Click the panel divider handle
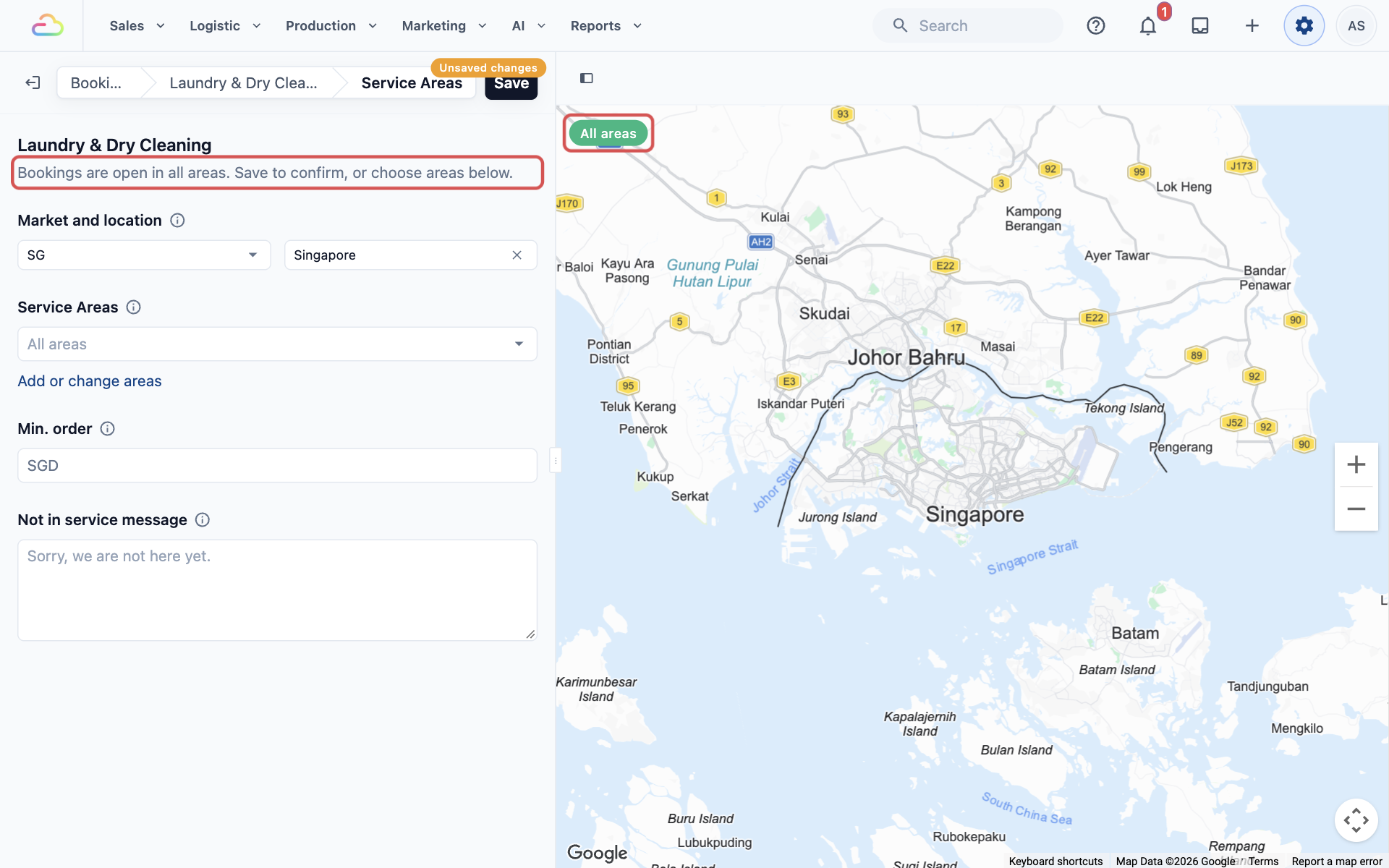This screenshot has width=1389, height=868. pyautogui.click(x=556, y=460)
